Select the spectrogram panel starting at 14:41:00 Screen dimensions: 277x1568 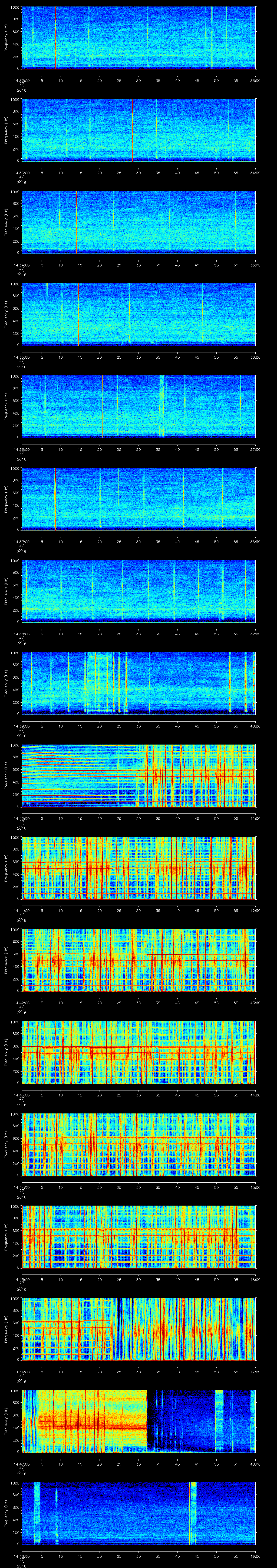pos(139,868)
